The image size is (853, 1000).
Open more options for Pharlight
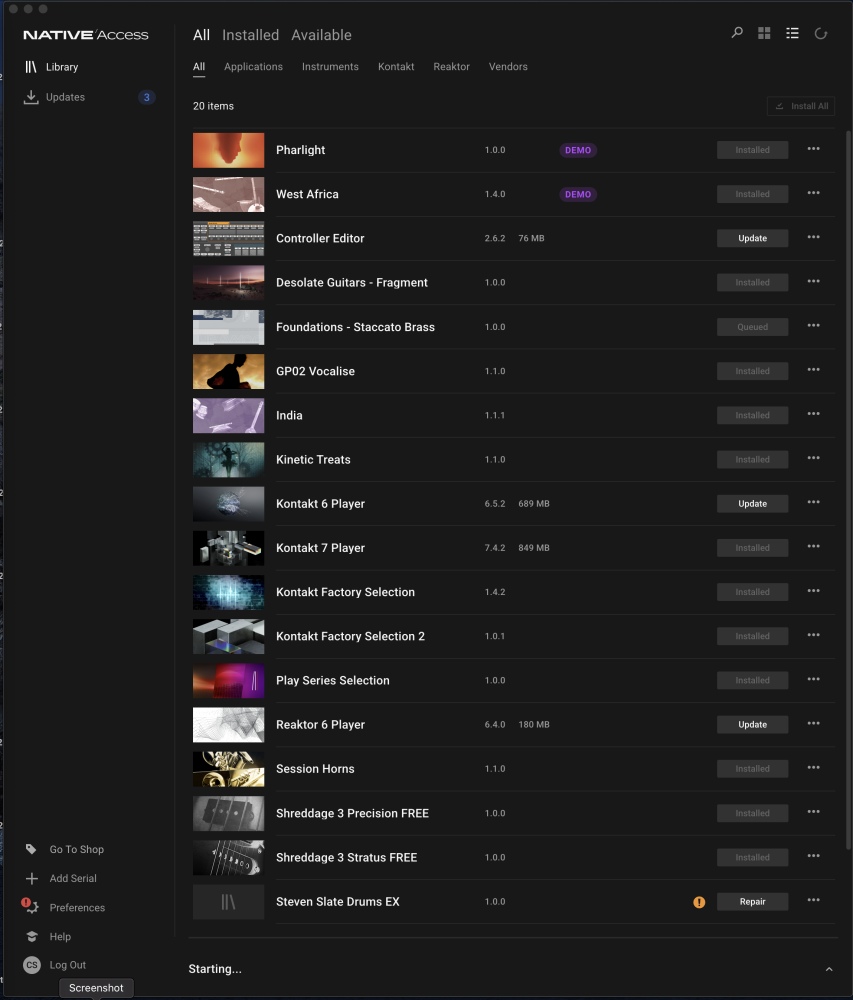coord(813,149)
